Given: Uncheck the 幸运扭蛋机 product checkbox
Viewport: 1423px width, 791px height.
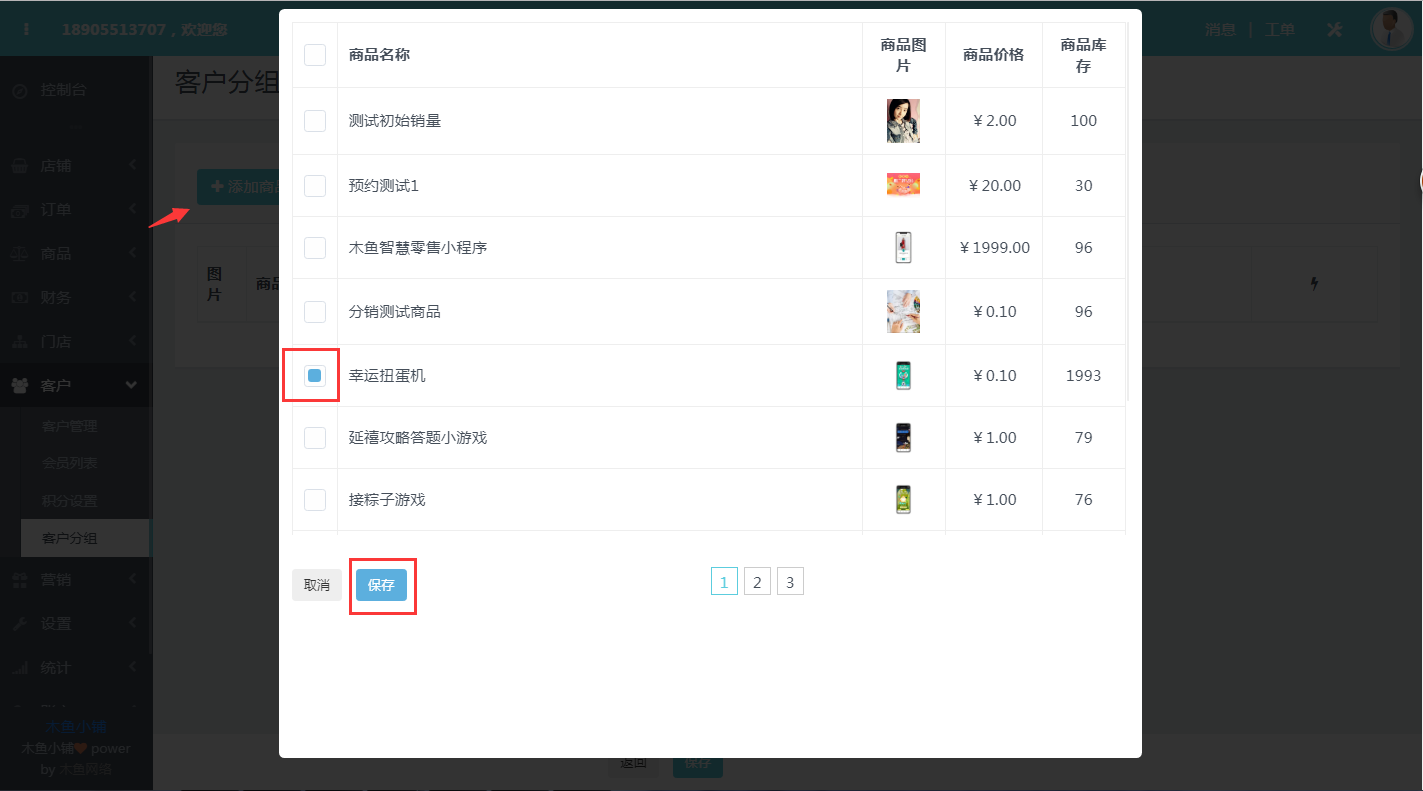Looking at the screenshot, I should tap(315, 376).
